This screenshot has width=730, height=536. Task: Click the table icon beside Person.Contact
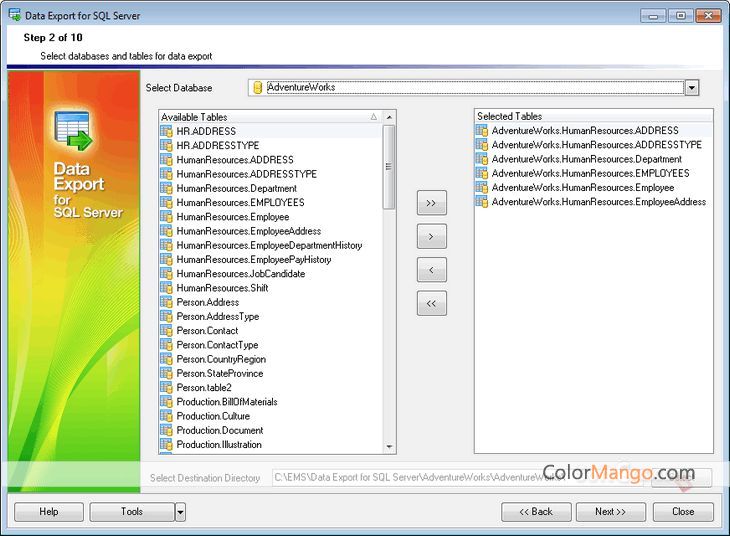coord(166,331)
